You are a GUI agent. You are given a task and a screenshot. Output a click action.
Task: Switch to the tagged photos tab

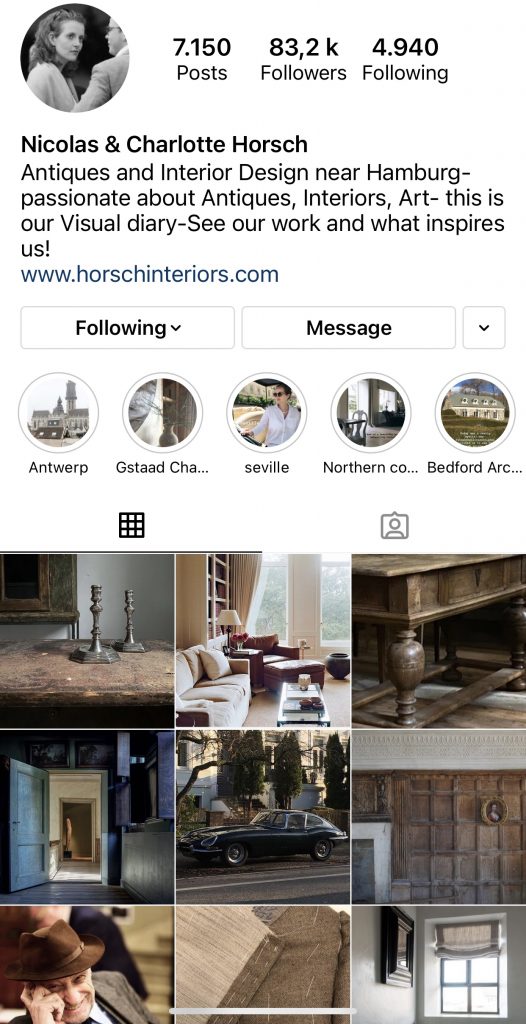point(395,525)
